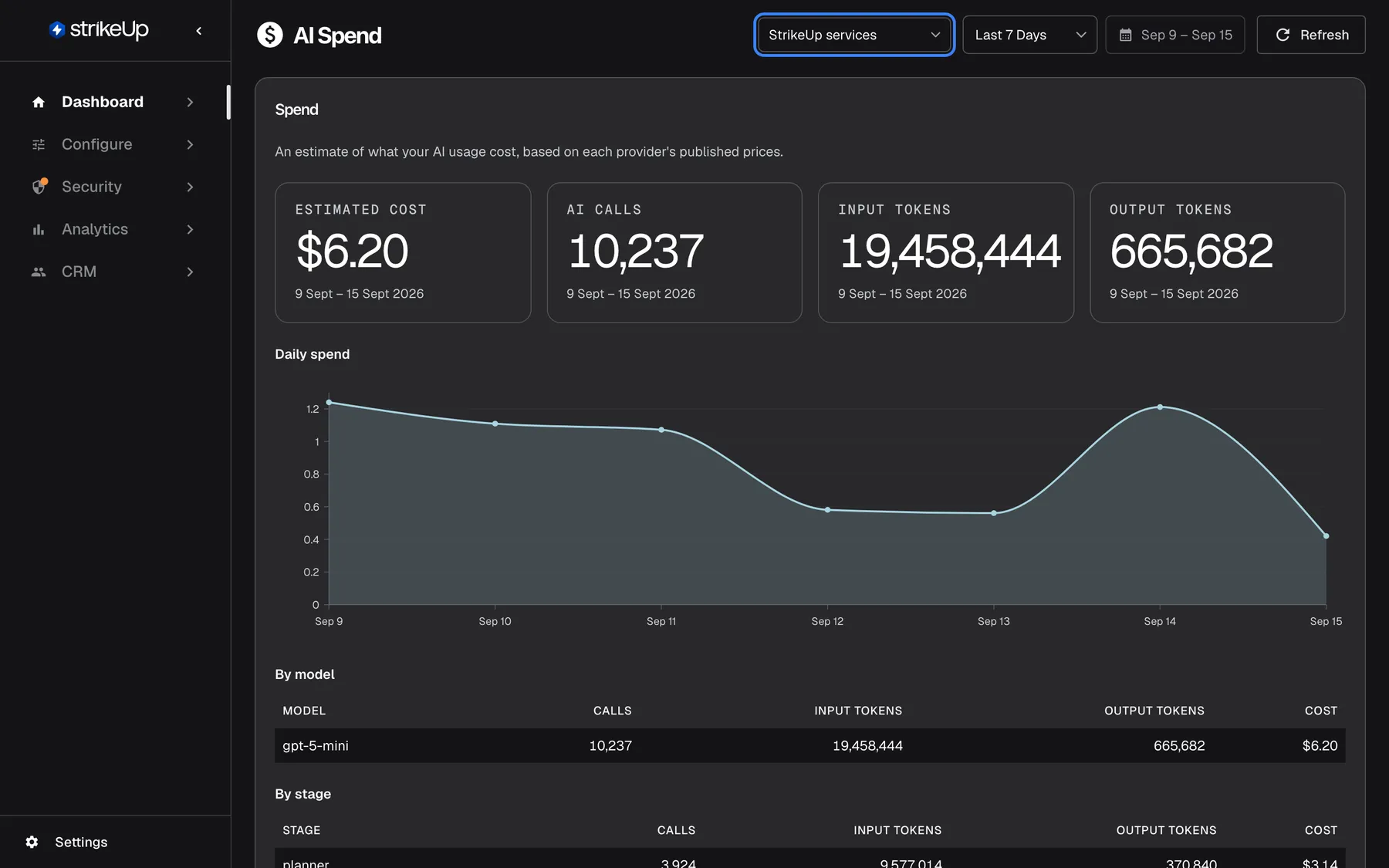Click the Analytics bar chart icon
This screenshot has height=868, width=1389.
pos(39,229)
